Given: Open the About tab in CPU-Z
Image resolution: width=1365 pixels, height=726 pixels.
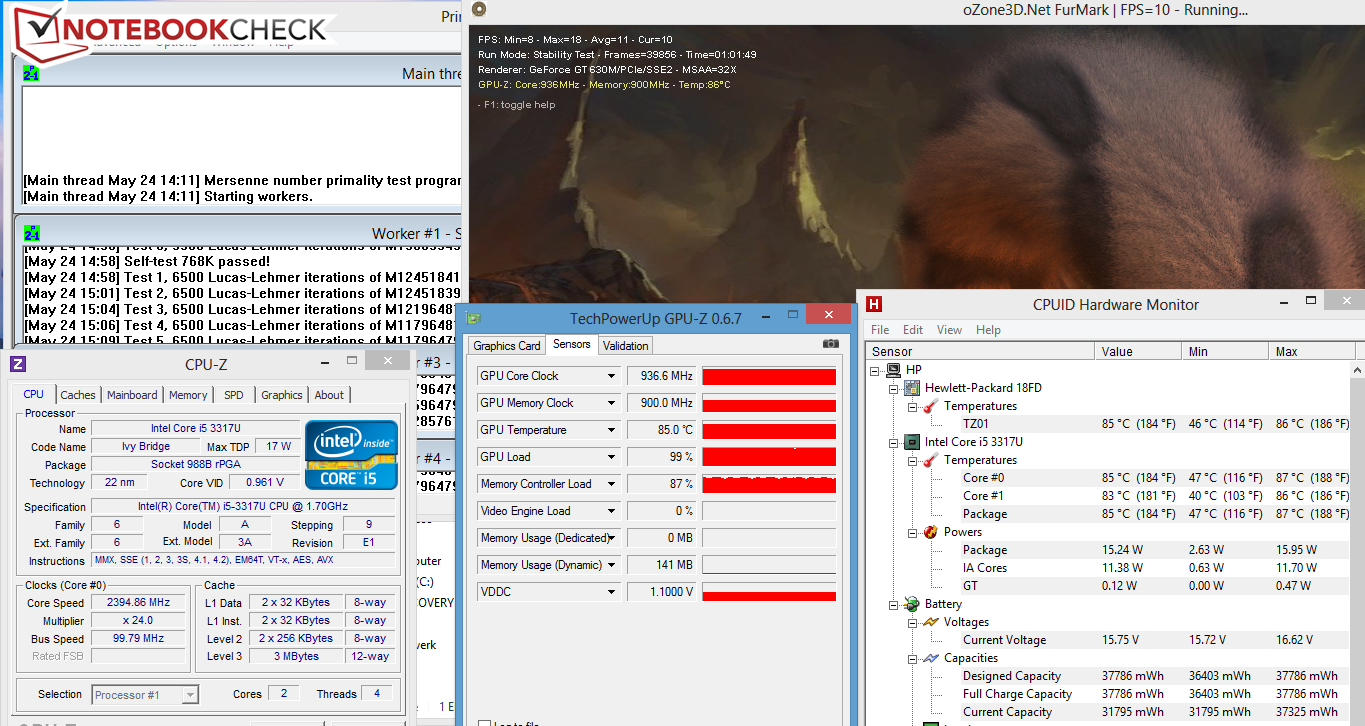Looking at the screenshot, I should (329, 395).
